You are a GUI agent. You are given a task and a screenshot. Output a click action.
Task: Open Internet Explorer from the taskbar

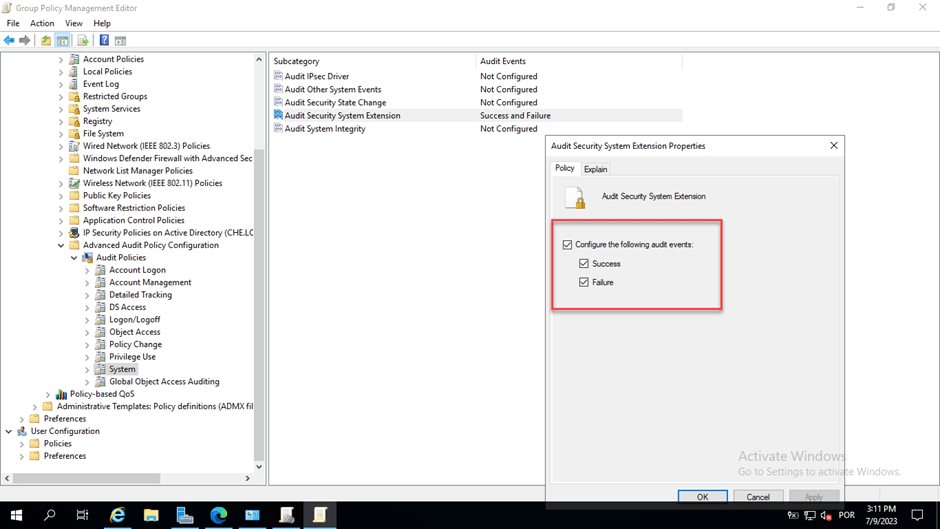(118, 515)
